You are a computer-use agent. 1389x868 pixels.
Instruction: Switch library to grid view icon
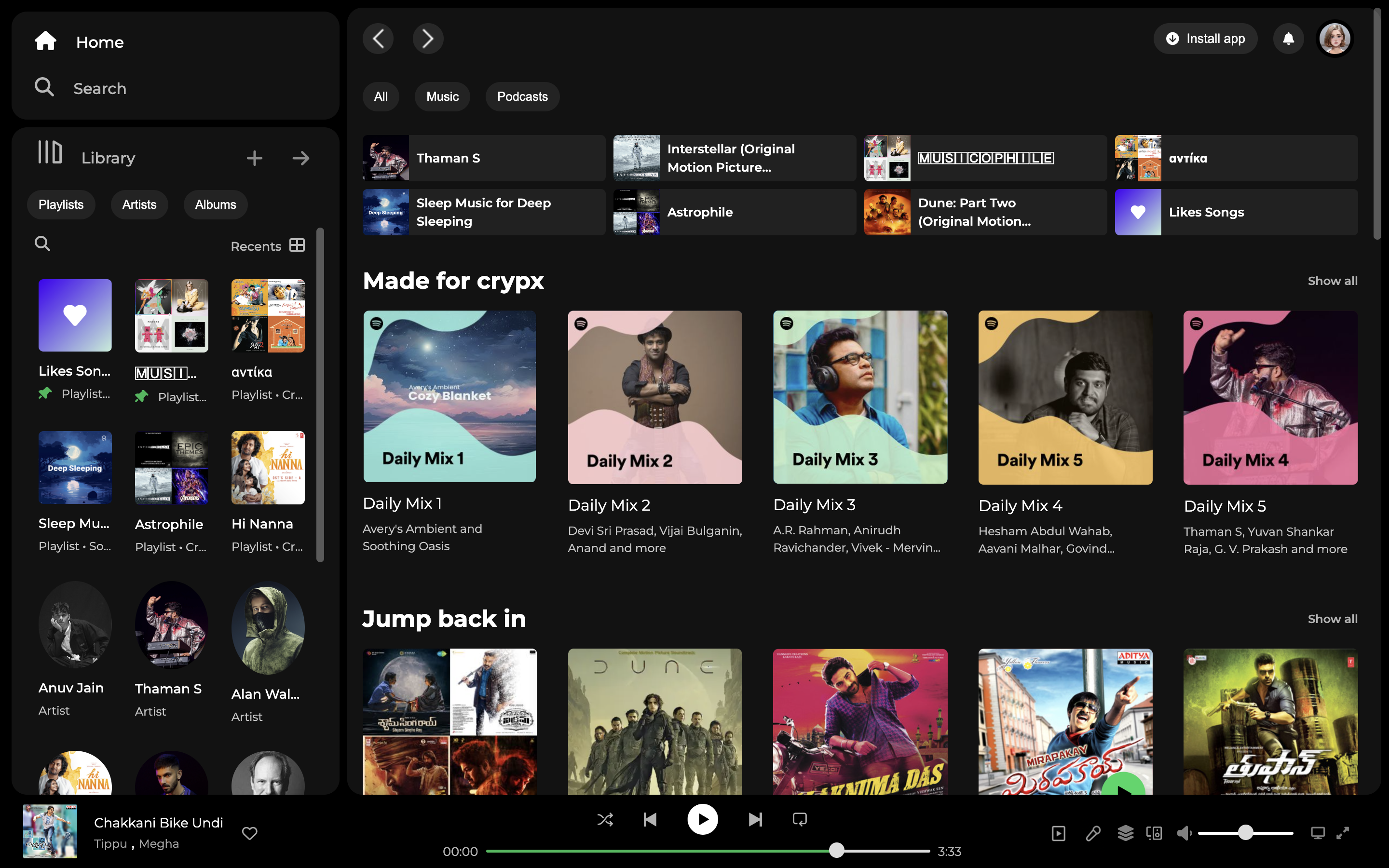click(297, 245)
